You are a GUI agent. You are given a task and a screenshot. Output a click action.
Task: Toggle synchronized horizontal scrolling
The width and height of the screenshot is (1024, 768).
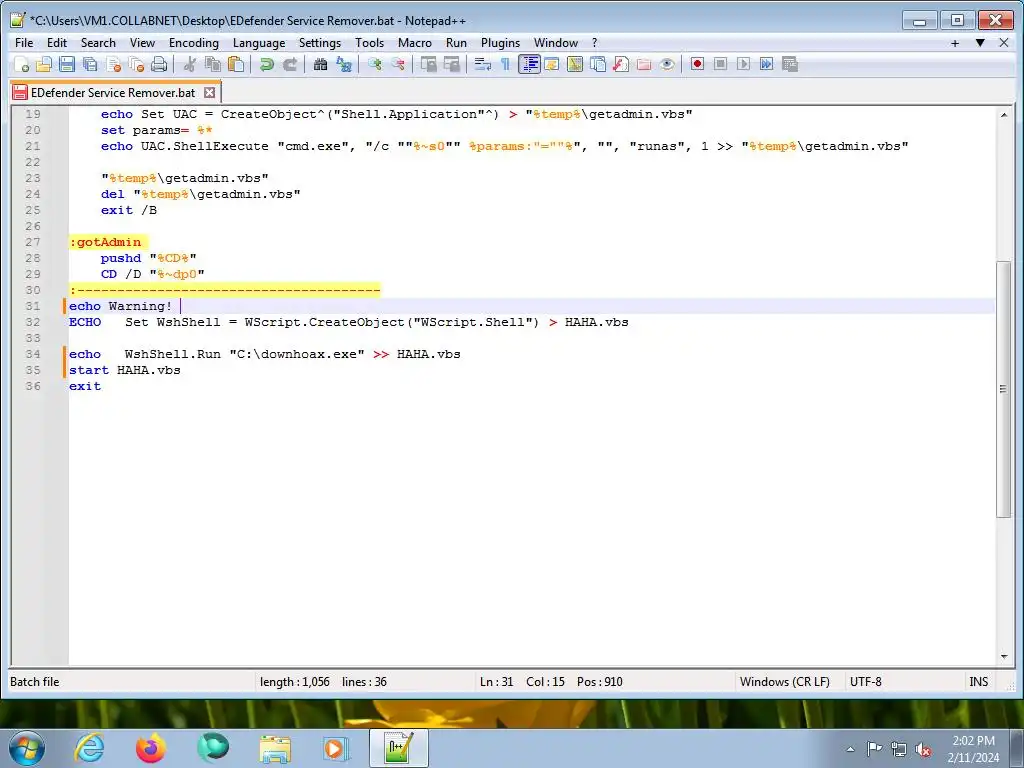(451, 64)
